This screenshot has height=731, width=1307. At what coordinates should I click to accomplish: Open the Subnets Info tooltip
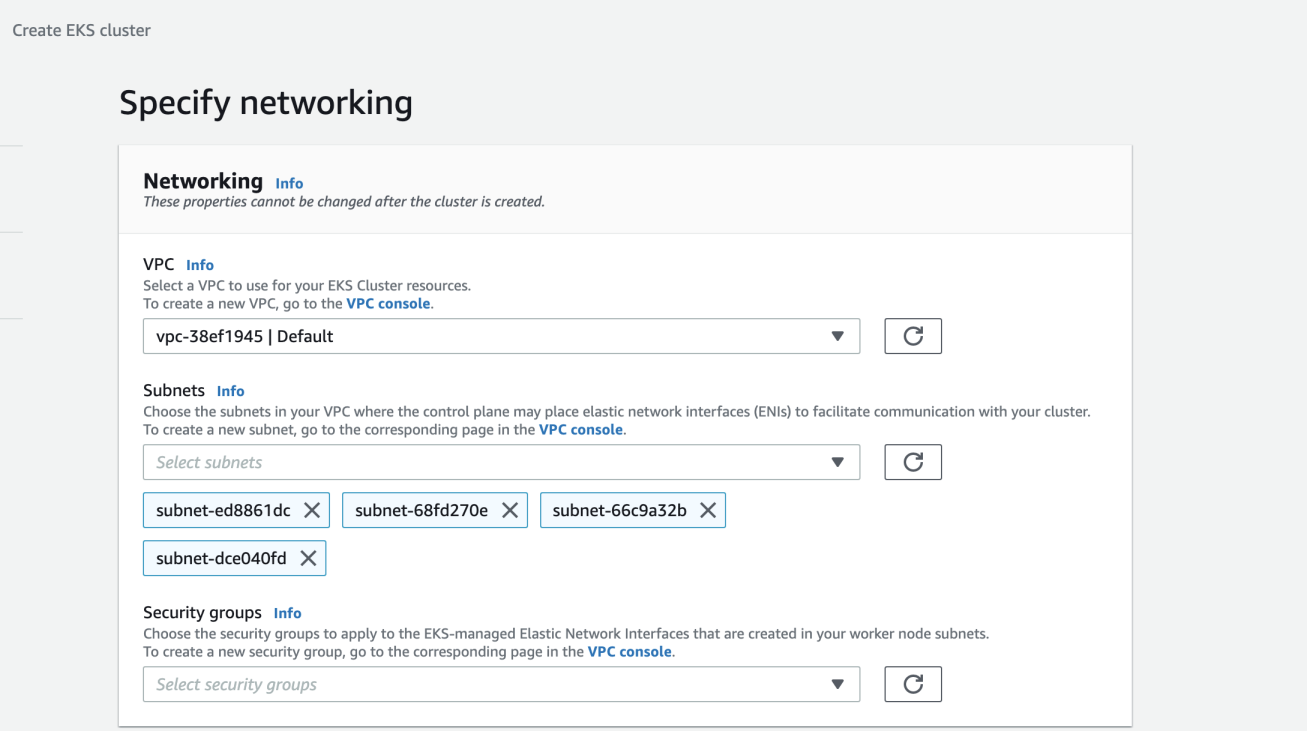click(x=231, y=390)
